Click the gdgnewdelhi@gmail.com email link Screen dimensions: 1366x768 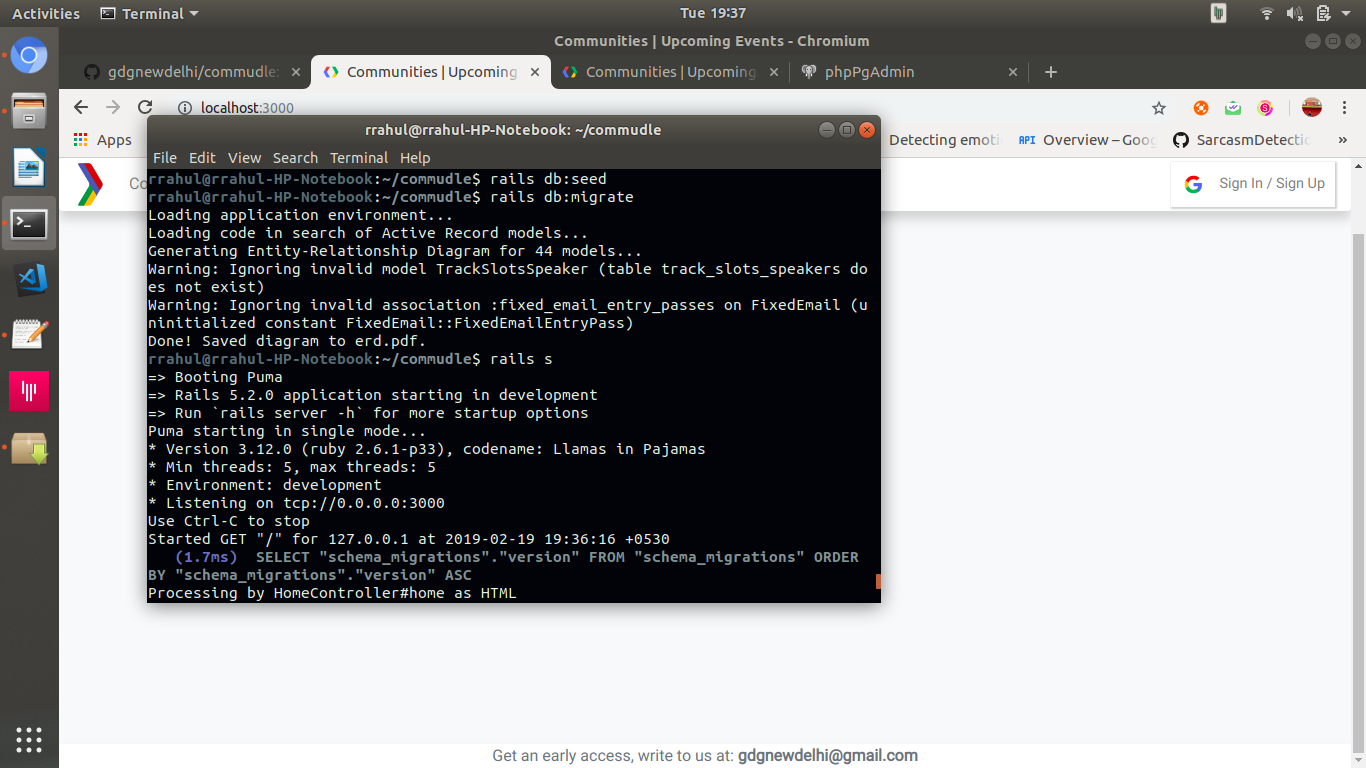tap(827, 755)
